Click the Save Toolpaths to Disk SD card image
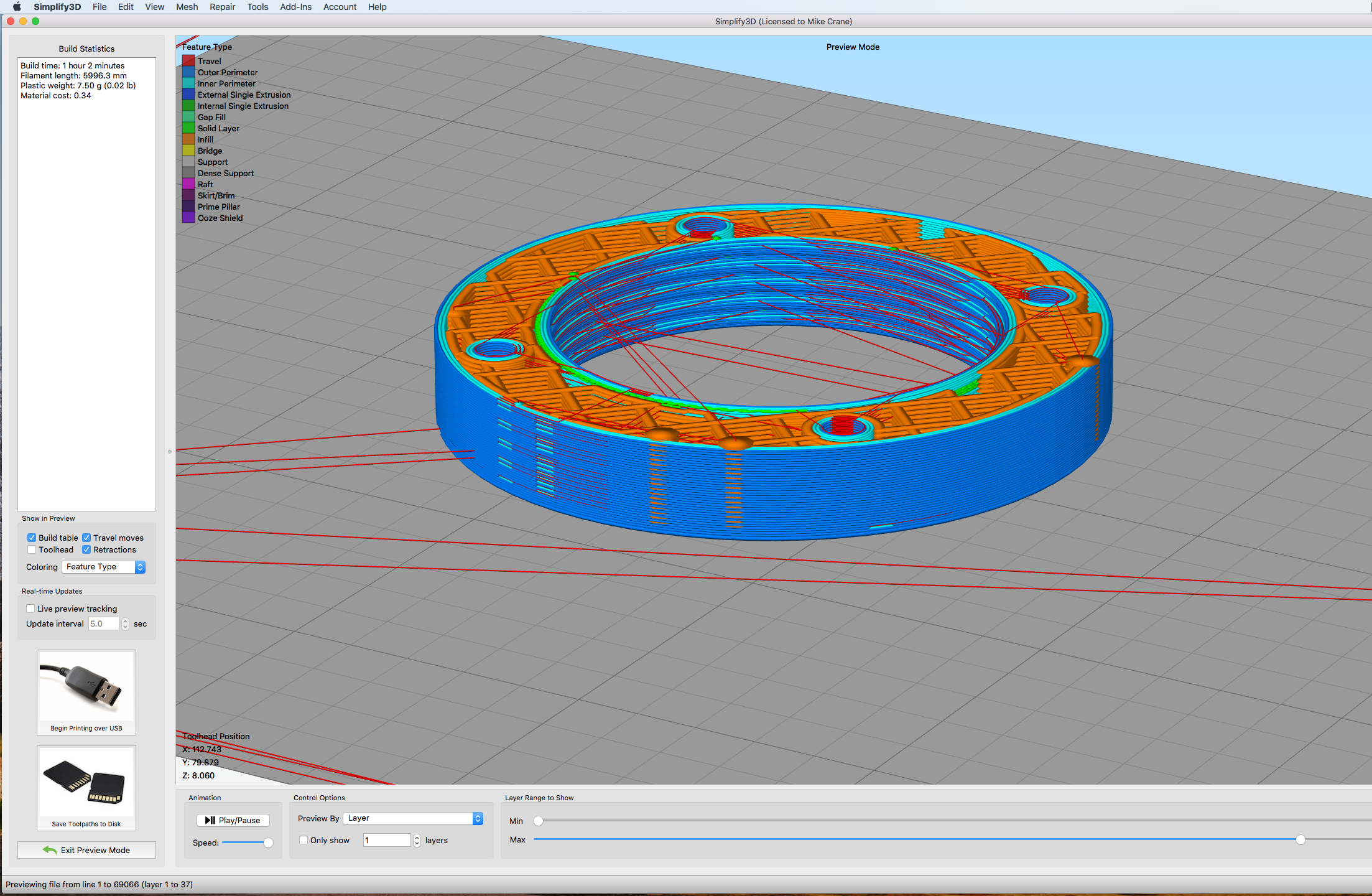The image size is (1372, 896). pos(86,782)
